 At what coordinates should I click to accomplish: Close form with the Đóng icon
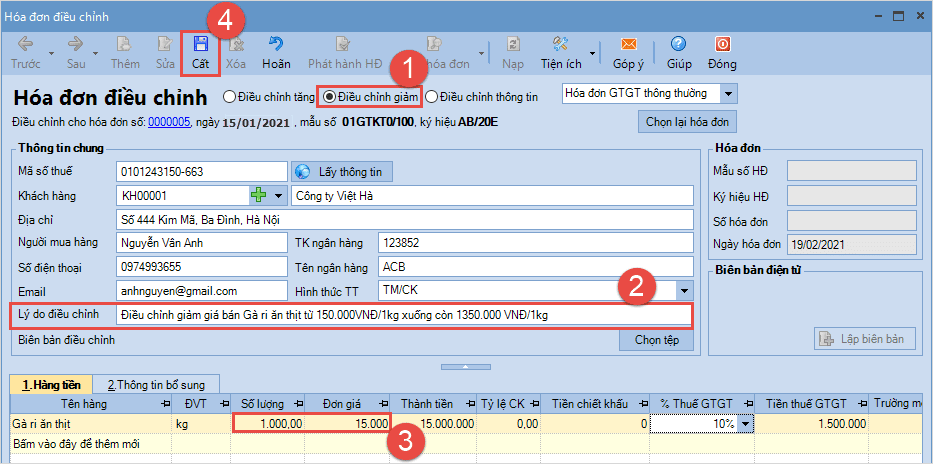tap(722, 45)
